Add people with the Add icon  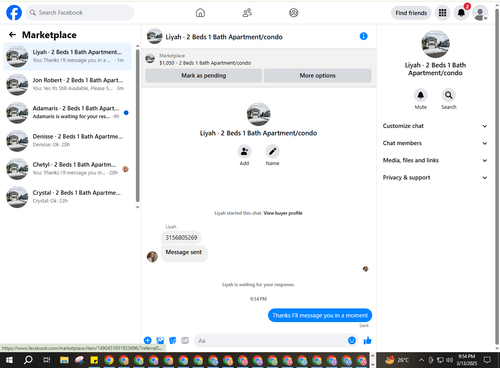[x=244, y=152]
